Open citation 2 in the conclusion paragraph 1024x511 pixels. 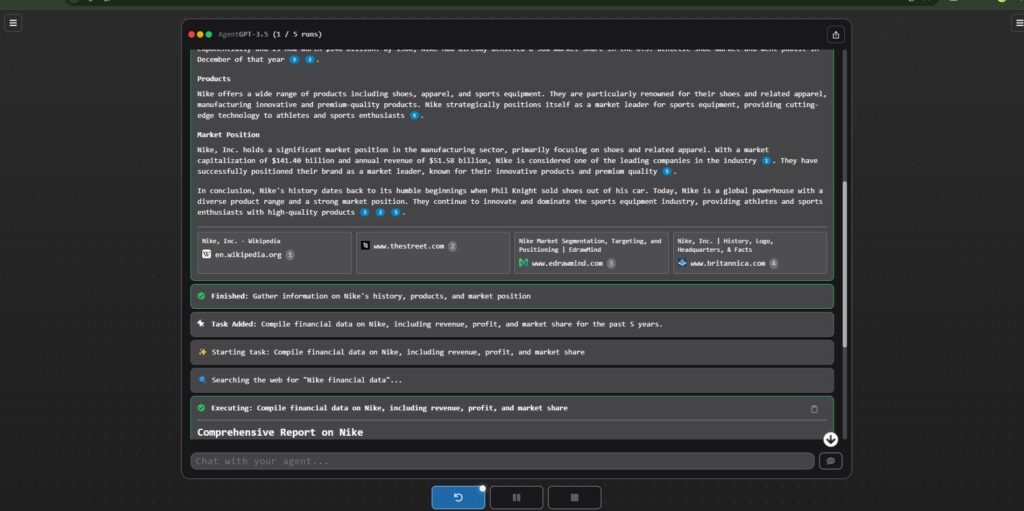coord(379,212)
